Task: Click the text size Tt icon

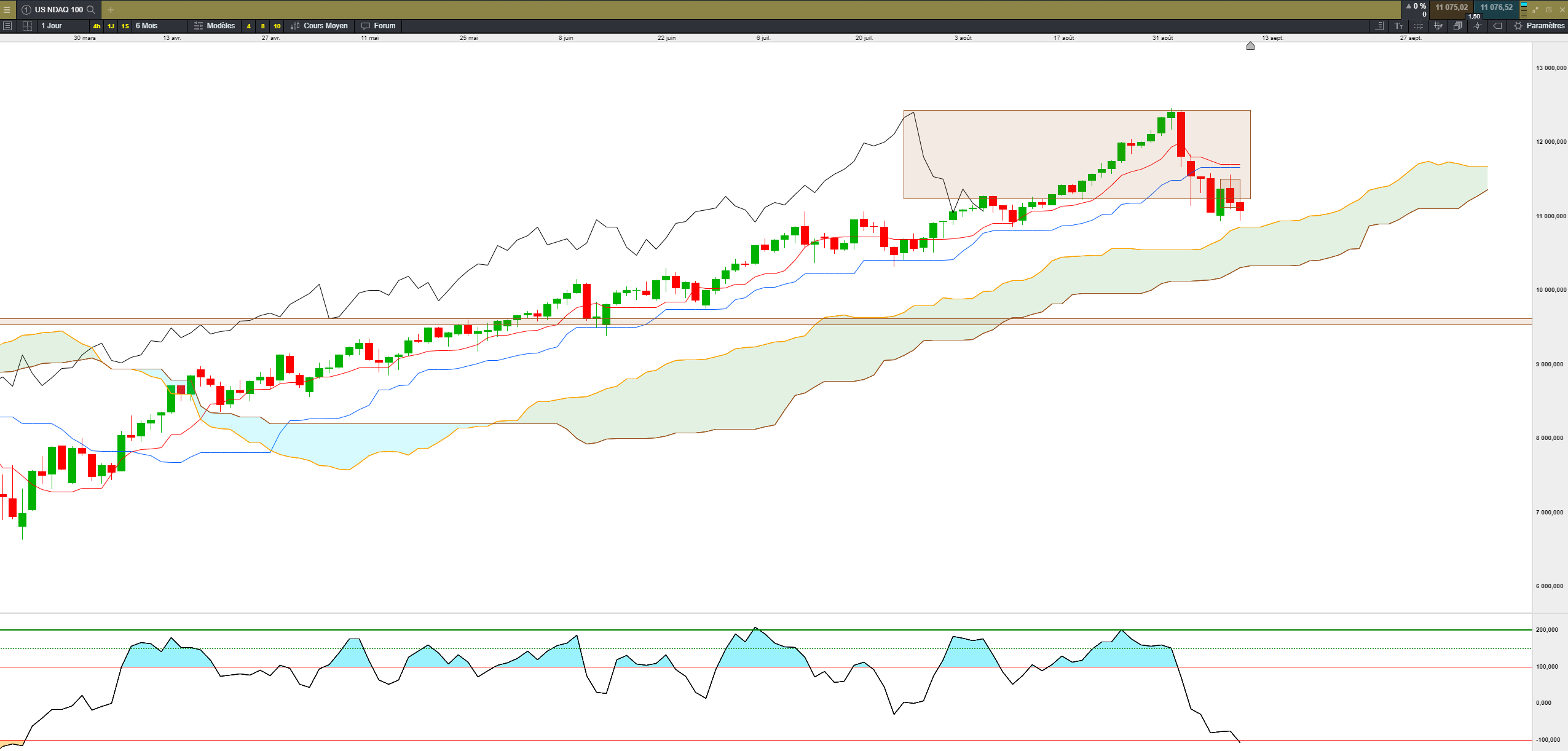Action: [x=1399, y=26]
